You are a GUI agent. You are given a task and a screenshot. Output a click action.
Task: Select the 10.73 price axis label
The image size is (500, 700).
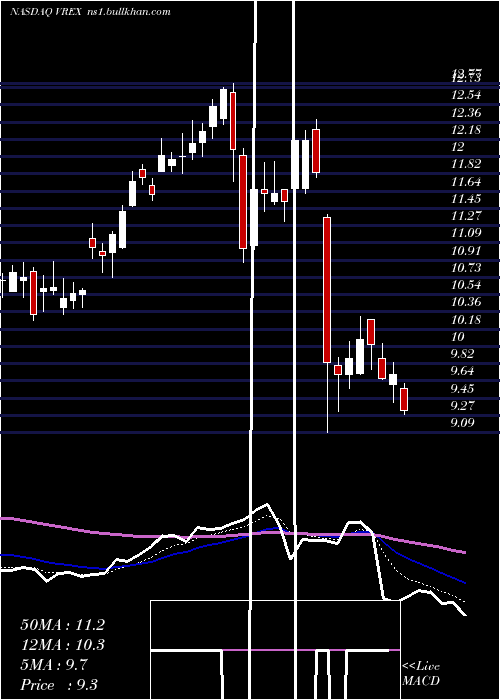pos(466,267)
